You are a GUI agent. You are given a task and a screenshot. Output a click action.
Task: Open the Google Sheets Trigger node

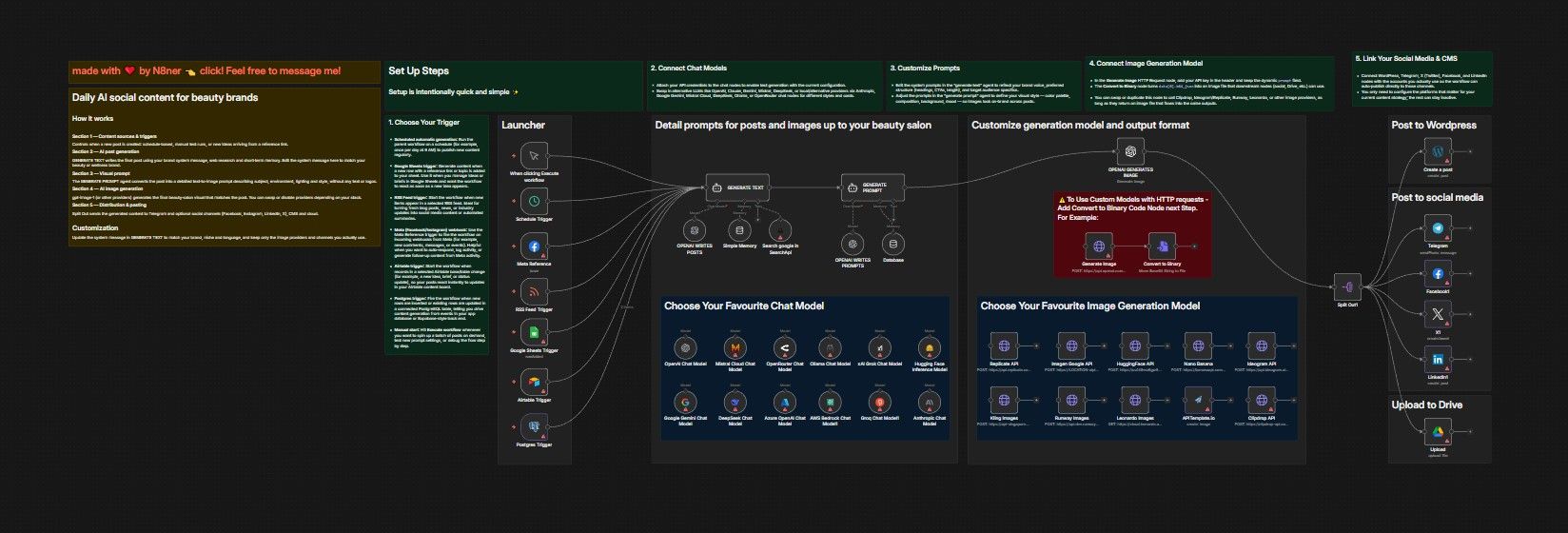(x=534, y=333)
